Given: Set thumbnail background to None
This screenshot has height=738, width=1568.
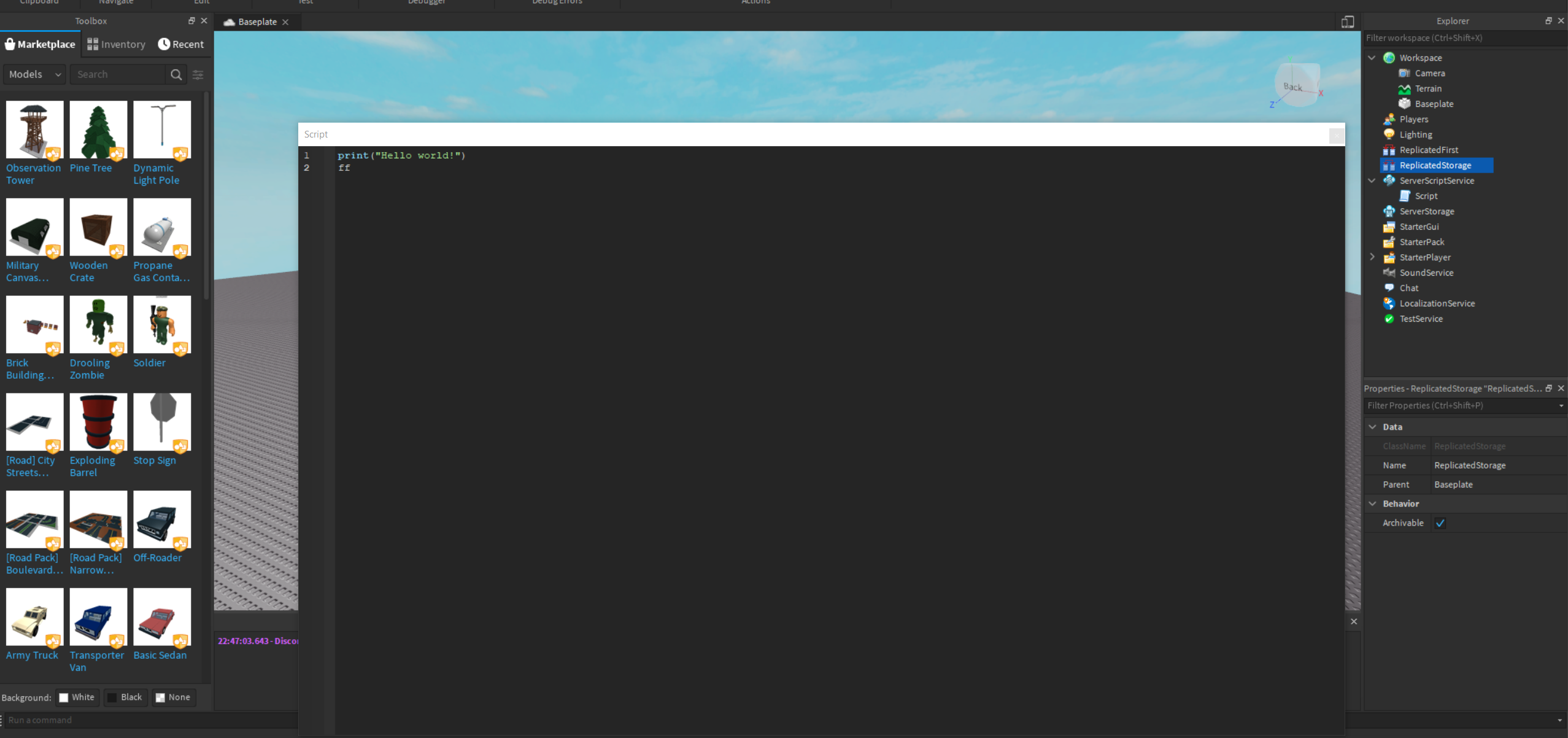Looking at the screenshot, I should 174,697.
